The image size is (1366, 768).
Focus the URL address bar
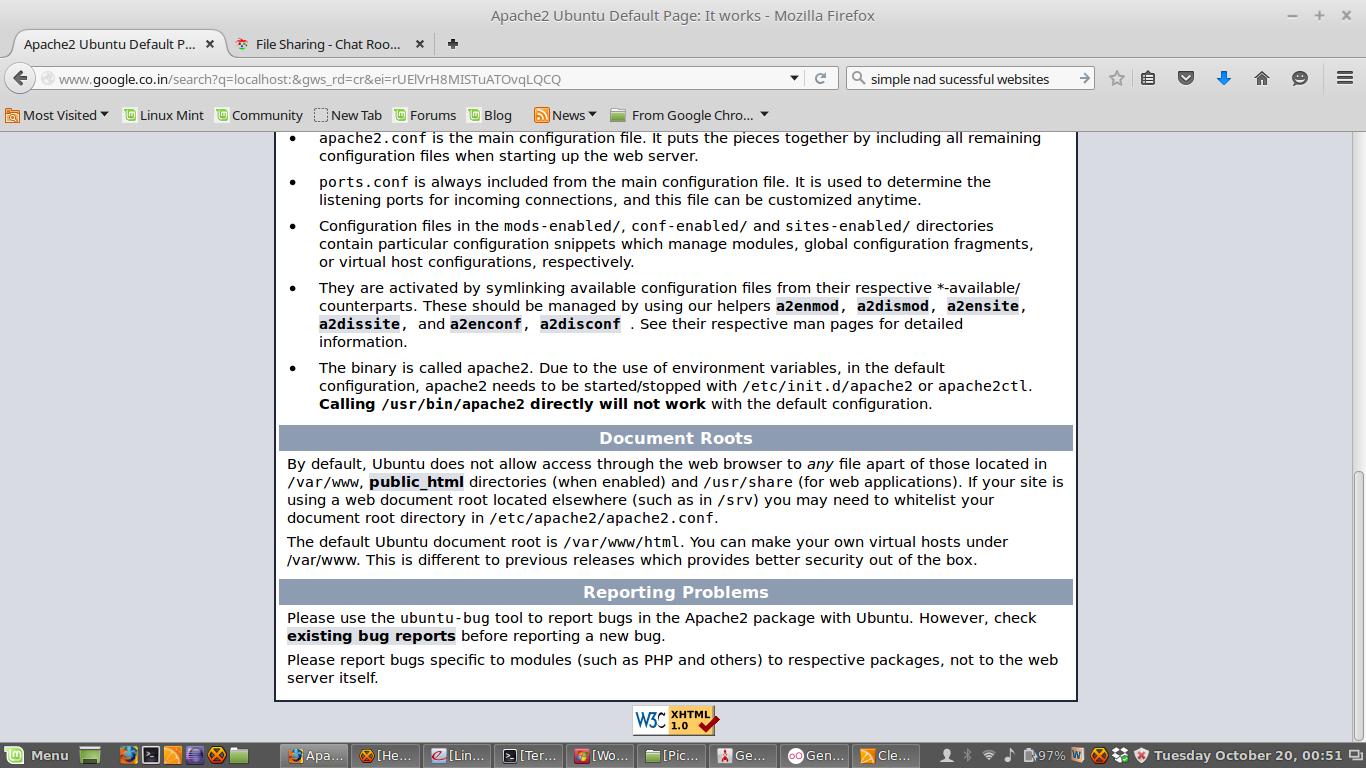(420, 78)
